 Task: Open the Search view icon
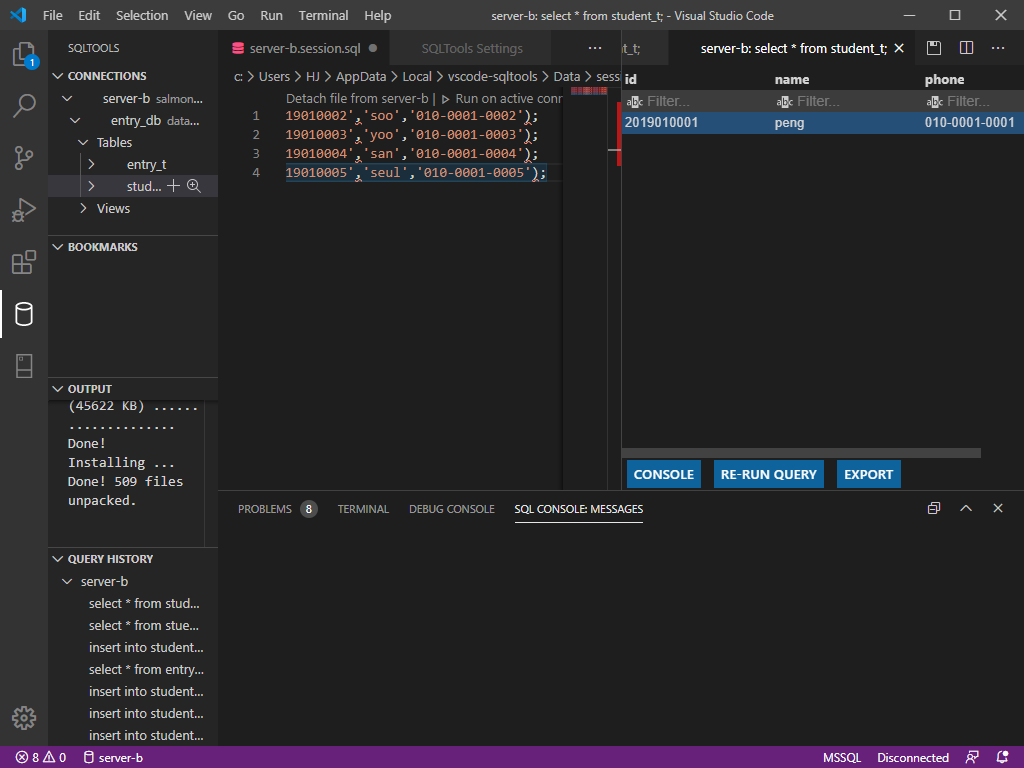click(24, 105)
